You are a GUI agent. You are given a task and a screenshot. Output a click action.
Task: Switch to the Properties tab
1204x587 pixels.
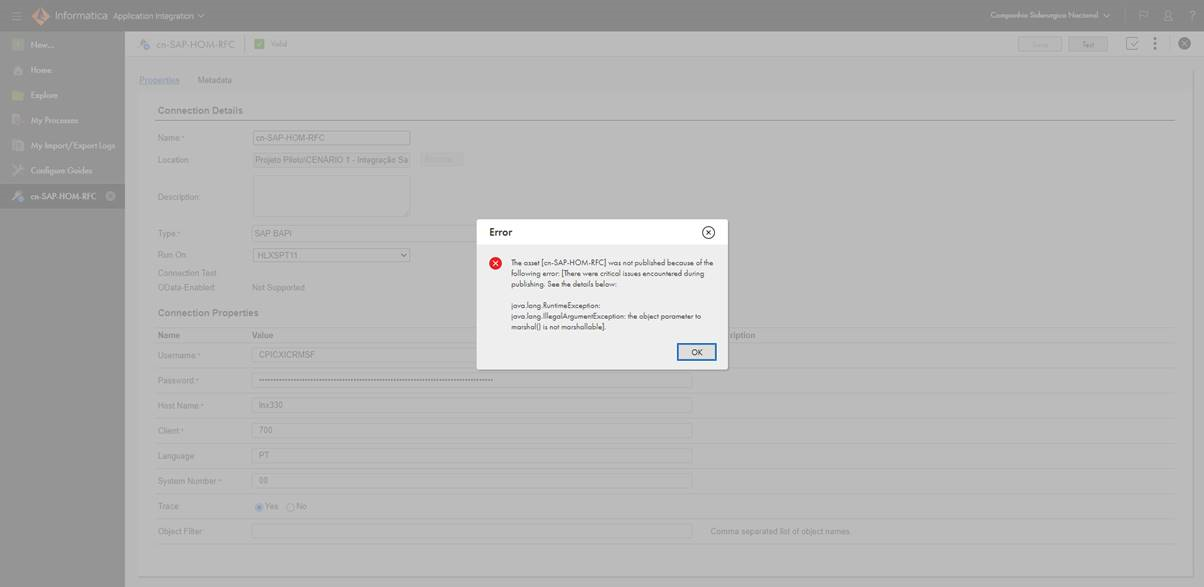159,80
